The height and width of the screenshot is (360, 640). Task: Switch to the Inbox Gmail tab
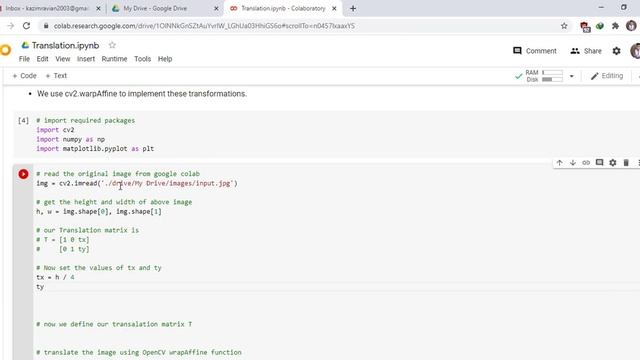(47, 8)
